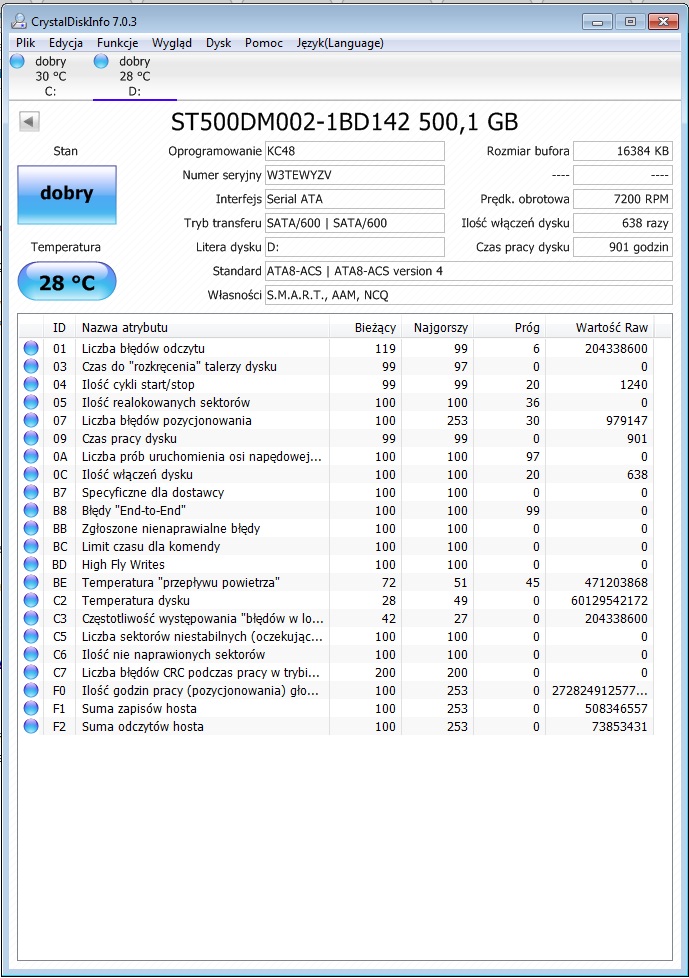The width and height of the screenshot is (689, 978).
Task: Click the Własności S.M.A.R.T. field
Action: (x=469, y=295)
